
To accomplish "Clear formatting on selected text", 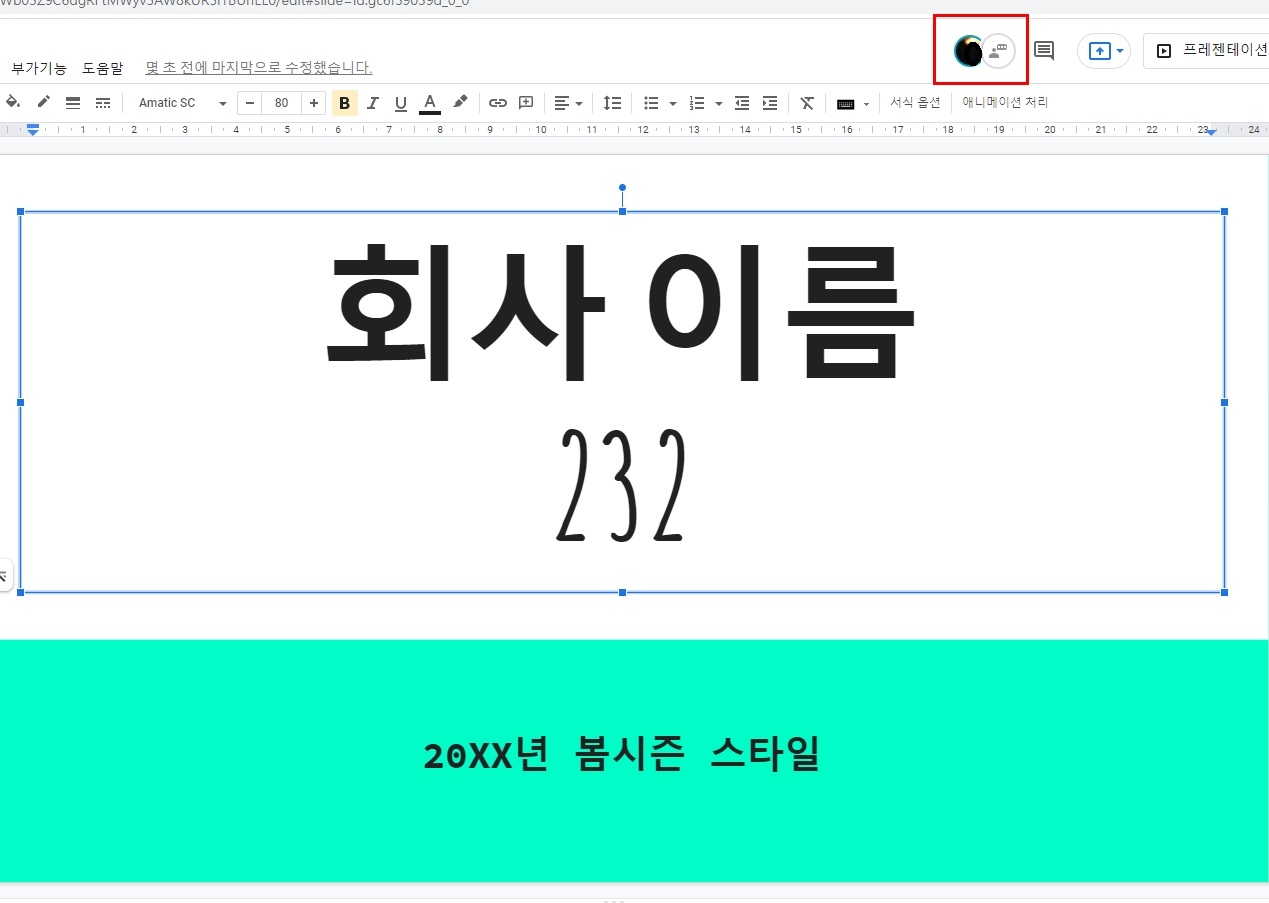I will (807, 102).
